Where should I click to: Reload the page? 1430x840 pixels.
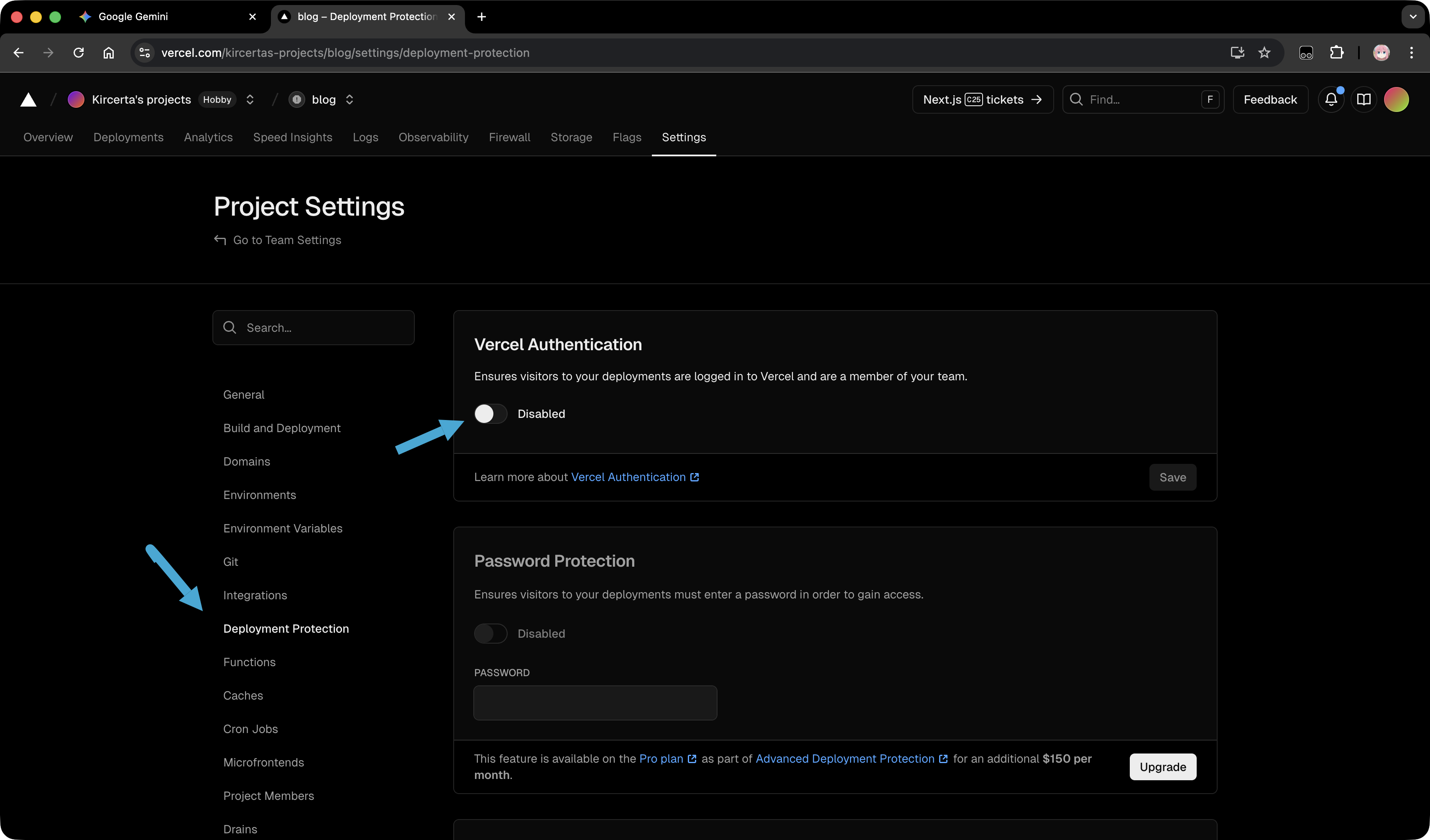coord(79,53)
